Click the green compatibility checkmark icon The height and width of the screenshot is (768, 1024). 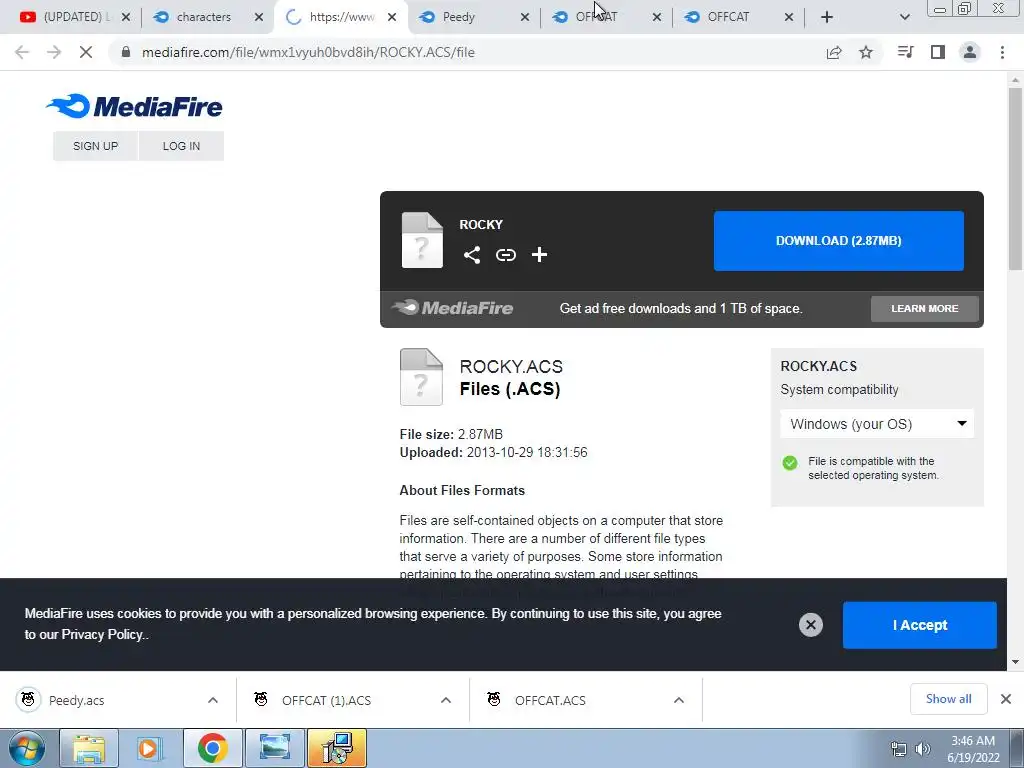(790, 463)
